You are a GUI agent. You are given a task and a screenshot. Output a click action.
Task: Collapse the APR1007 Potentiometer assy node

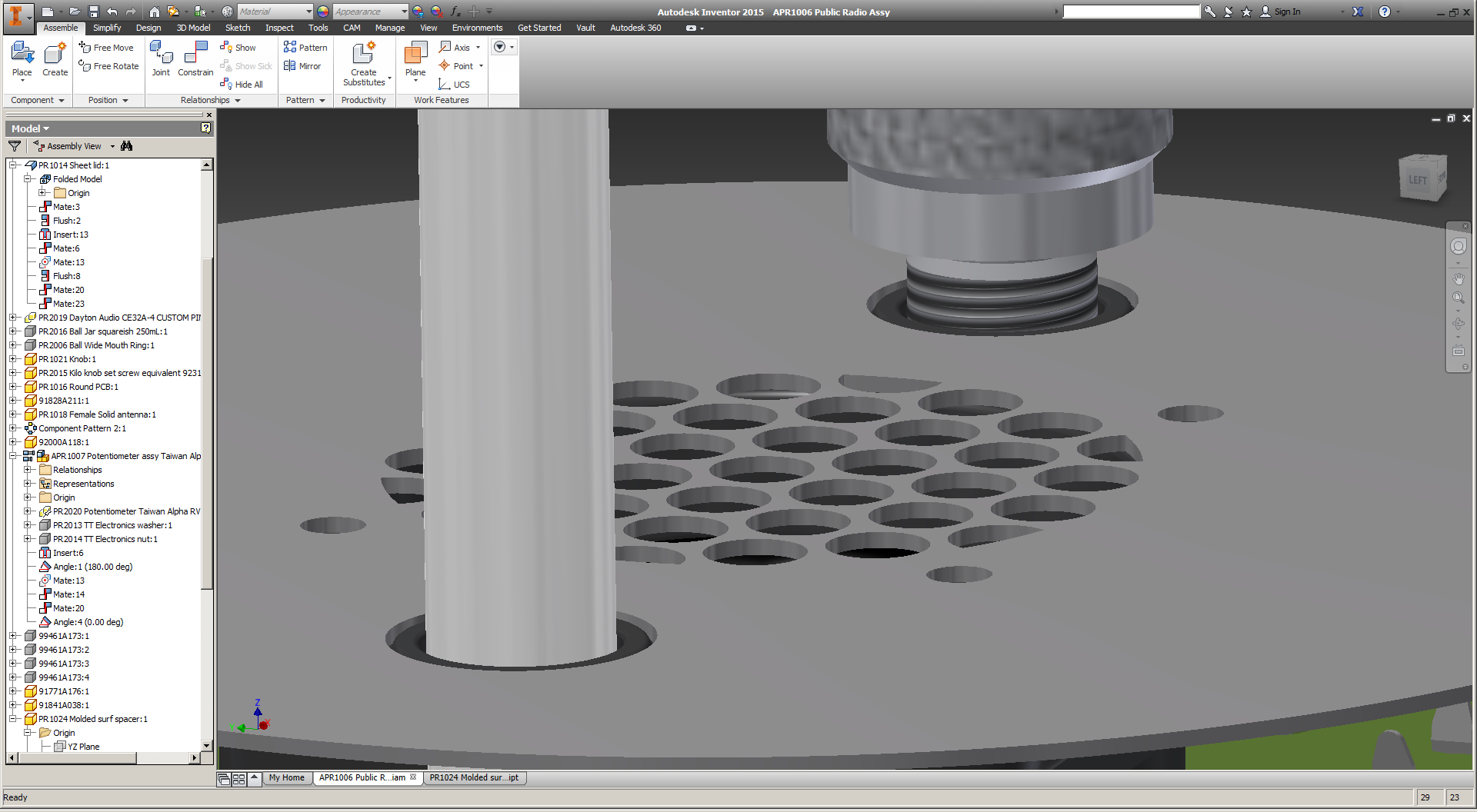coord(13,456)
